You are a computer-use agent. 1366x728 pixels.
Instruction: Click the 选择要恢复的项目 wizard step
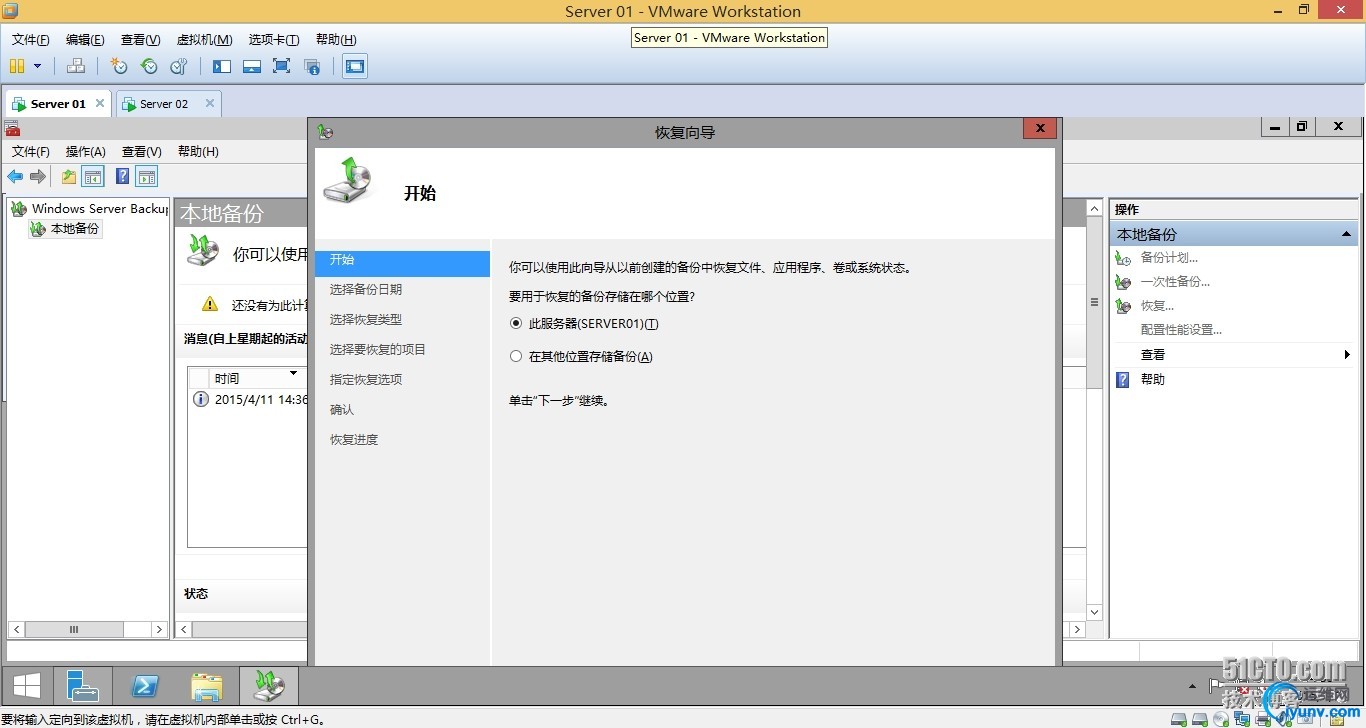(x=378, y=350)
